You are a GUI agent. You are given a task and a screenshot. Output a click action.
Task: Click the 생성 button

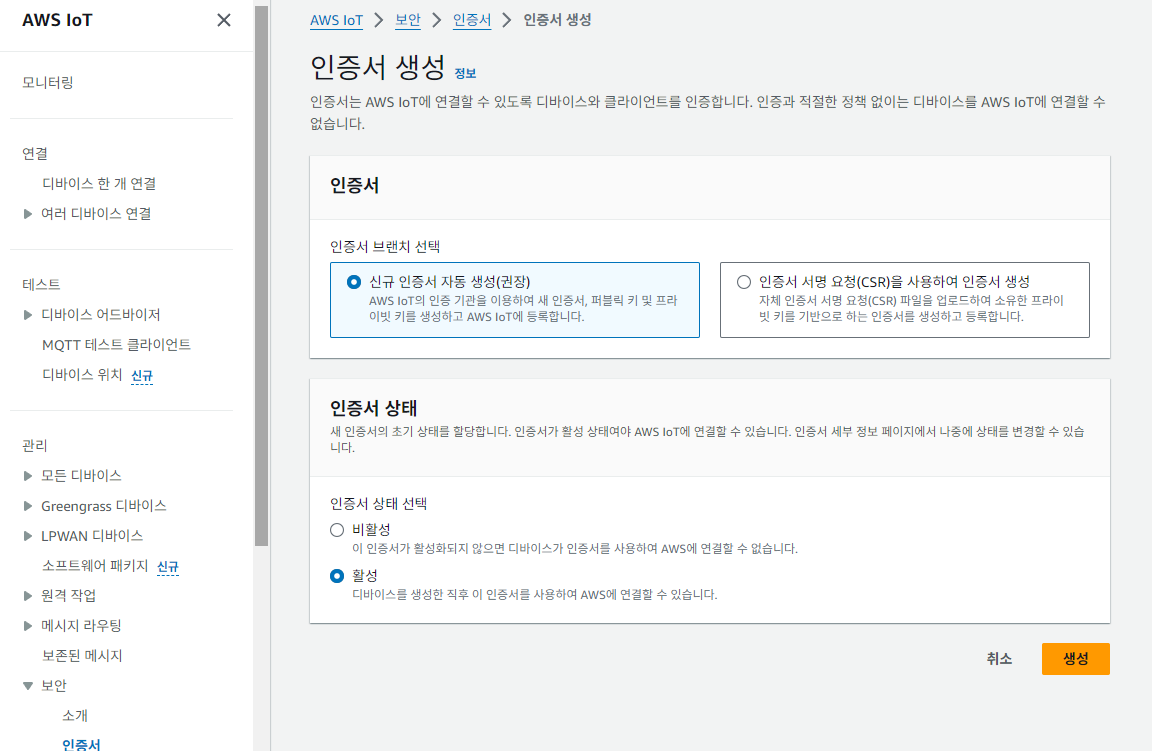[1076, 658]
